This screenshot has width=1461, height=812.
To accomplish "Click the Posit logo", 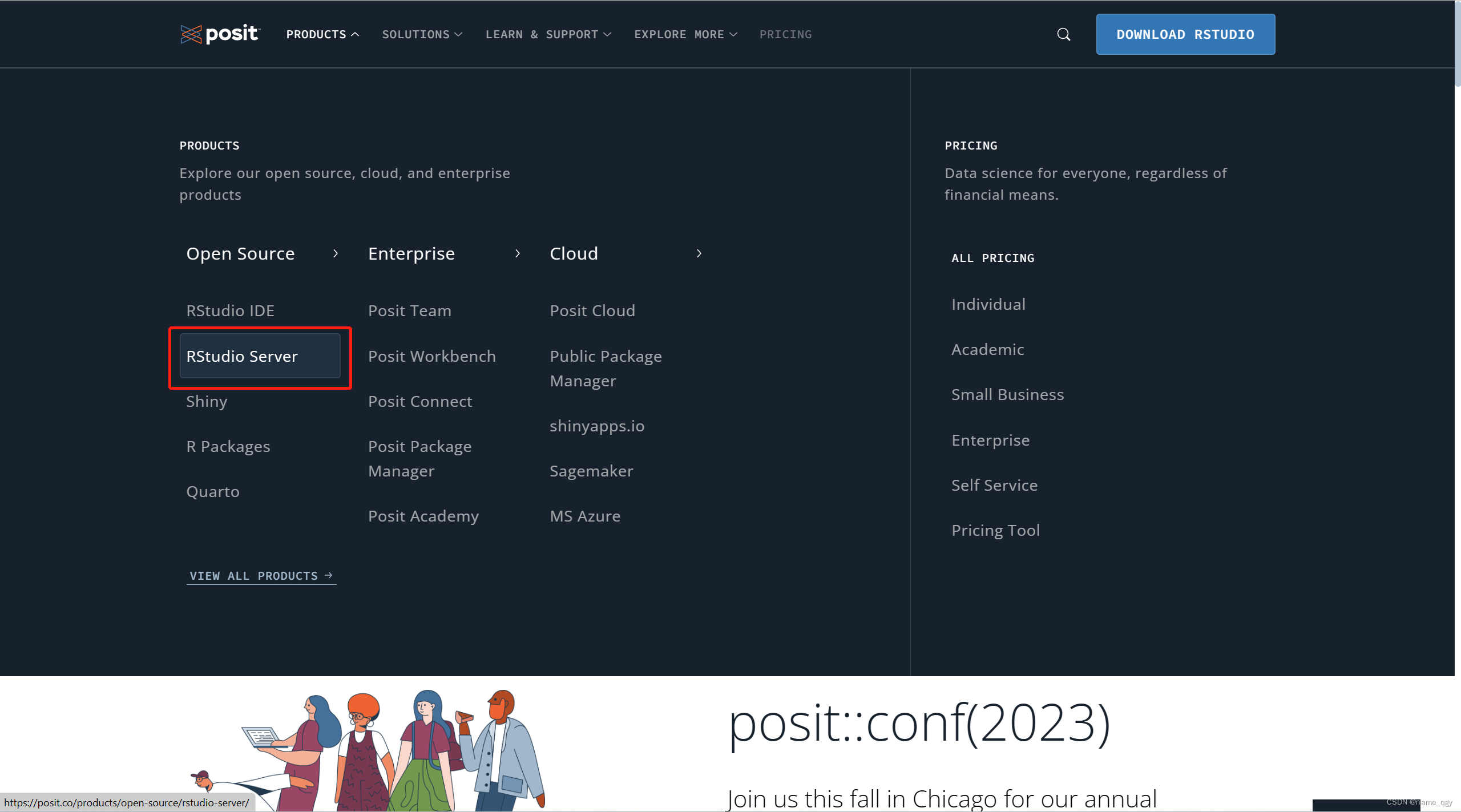I will [220, 34].
